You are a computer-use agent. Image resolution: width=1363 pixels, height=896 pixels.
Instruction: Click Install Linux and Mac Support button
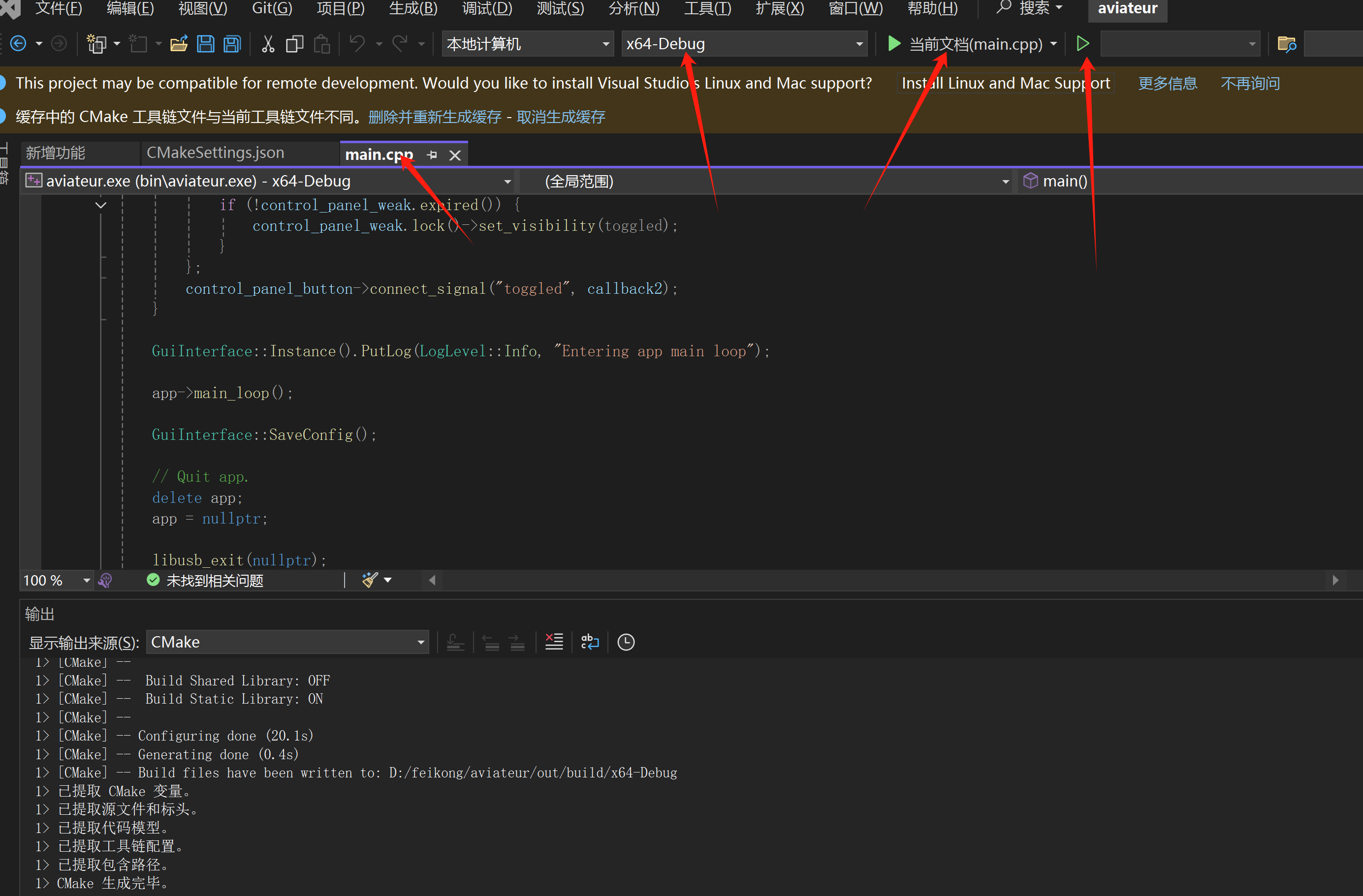(1005, 84)
